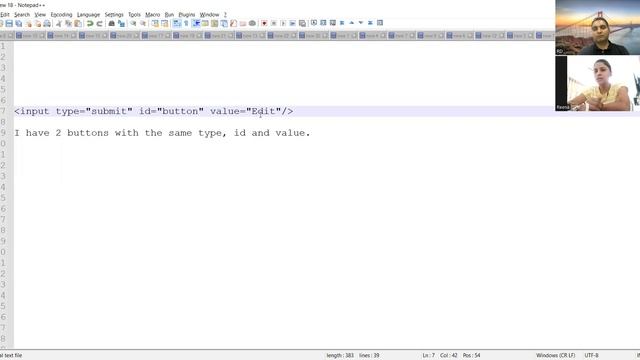
Task: Click 'Pos : 54' in status bar
Action: (471, 356)
